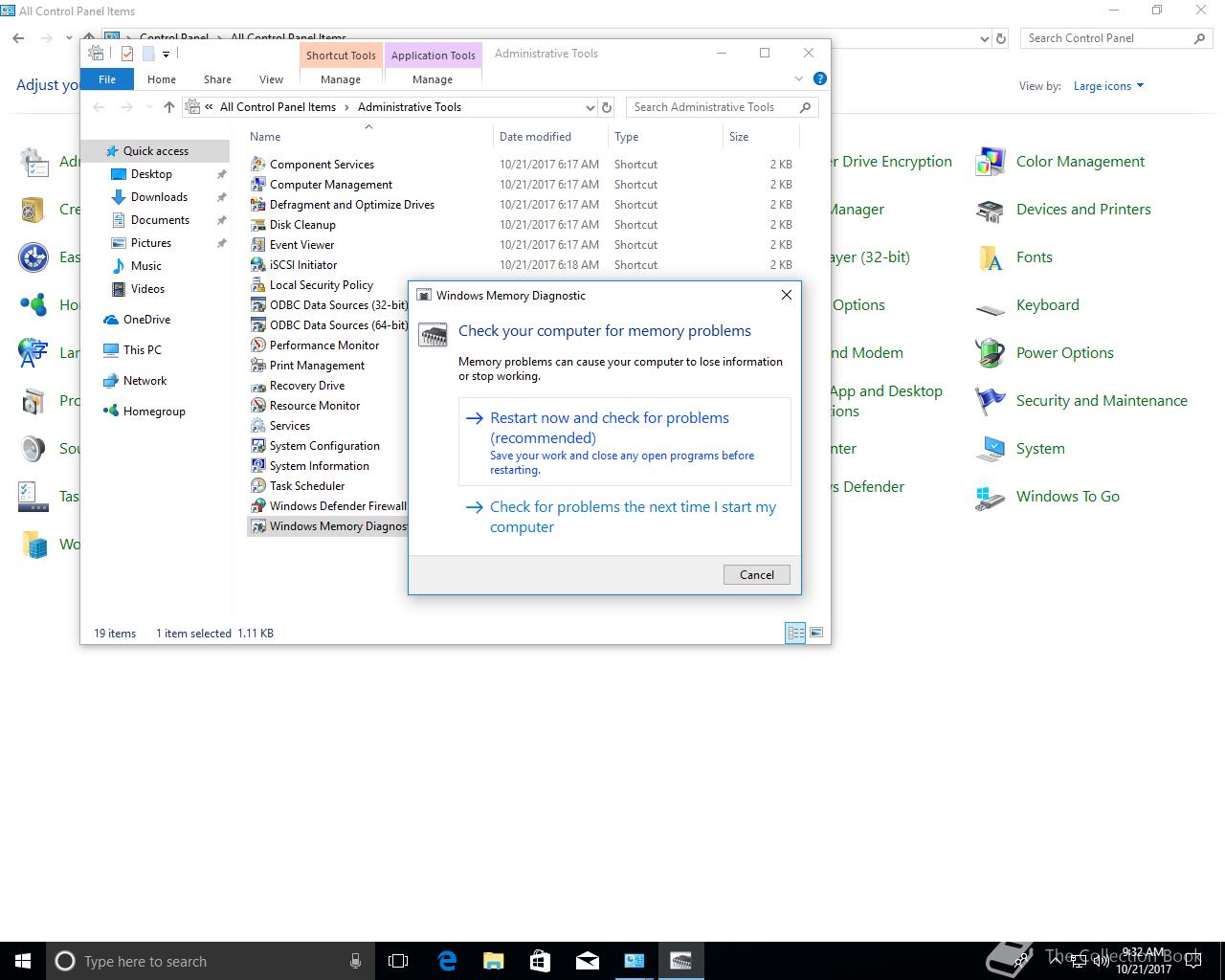Click the taskbar Type here to search box
The image size is (1225, 980).
(209, 961)
